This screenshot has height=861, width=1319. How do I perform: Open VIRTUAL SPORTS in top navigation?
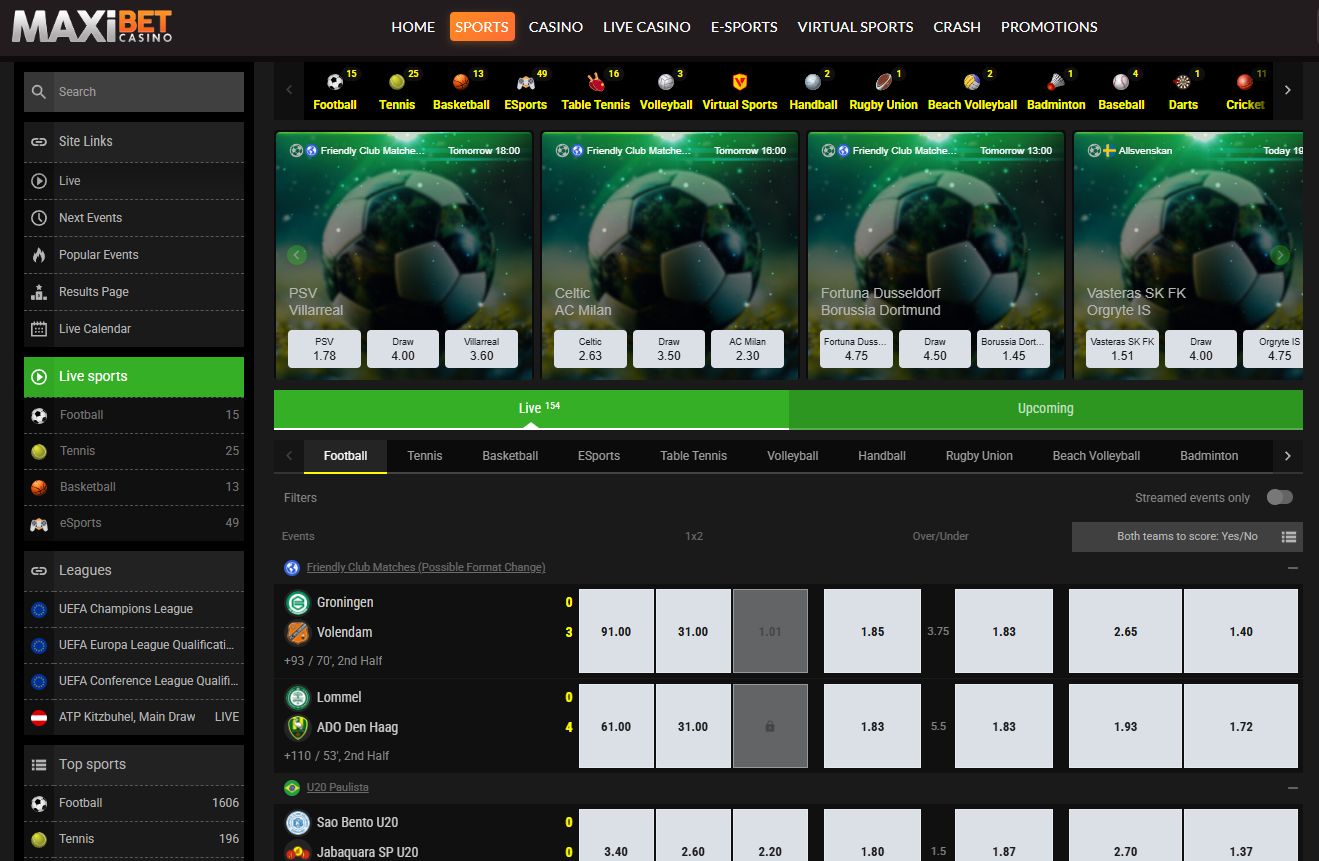coord(855,27)
